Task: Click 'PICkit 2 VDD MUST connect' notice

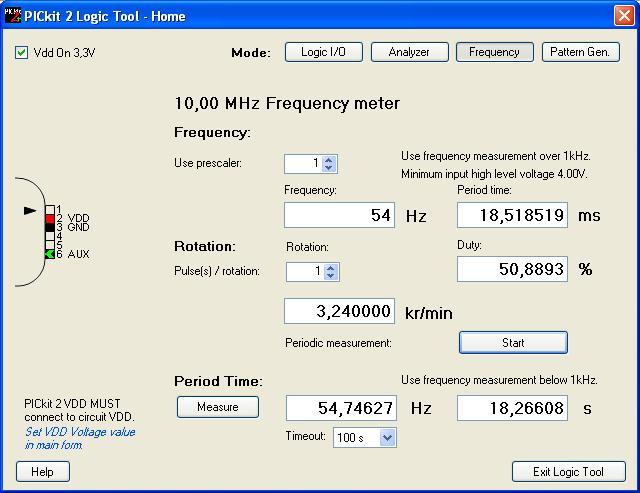Action: [79, 410]
